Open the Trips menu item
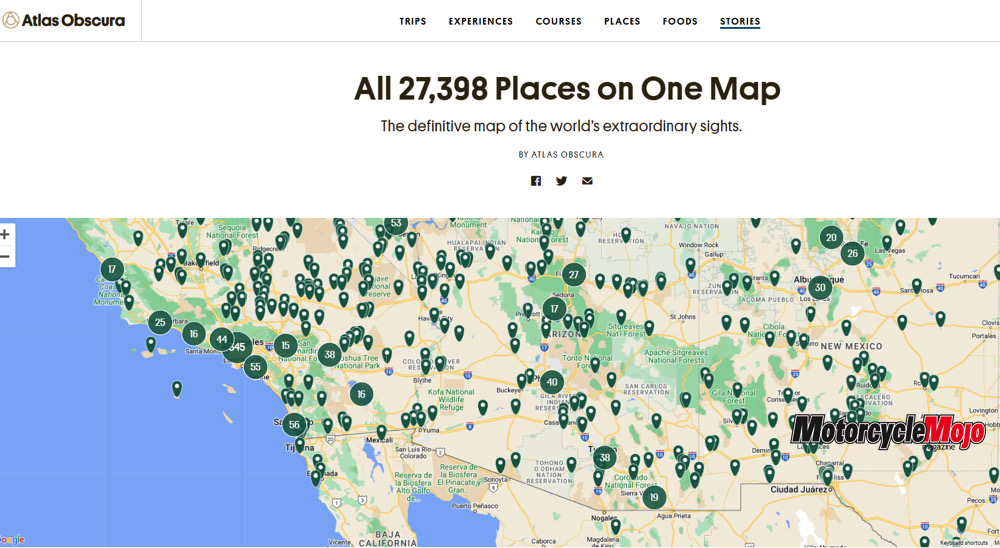The image size is (1000, 548). pyautogui.click(x=412, y=21)
